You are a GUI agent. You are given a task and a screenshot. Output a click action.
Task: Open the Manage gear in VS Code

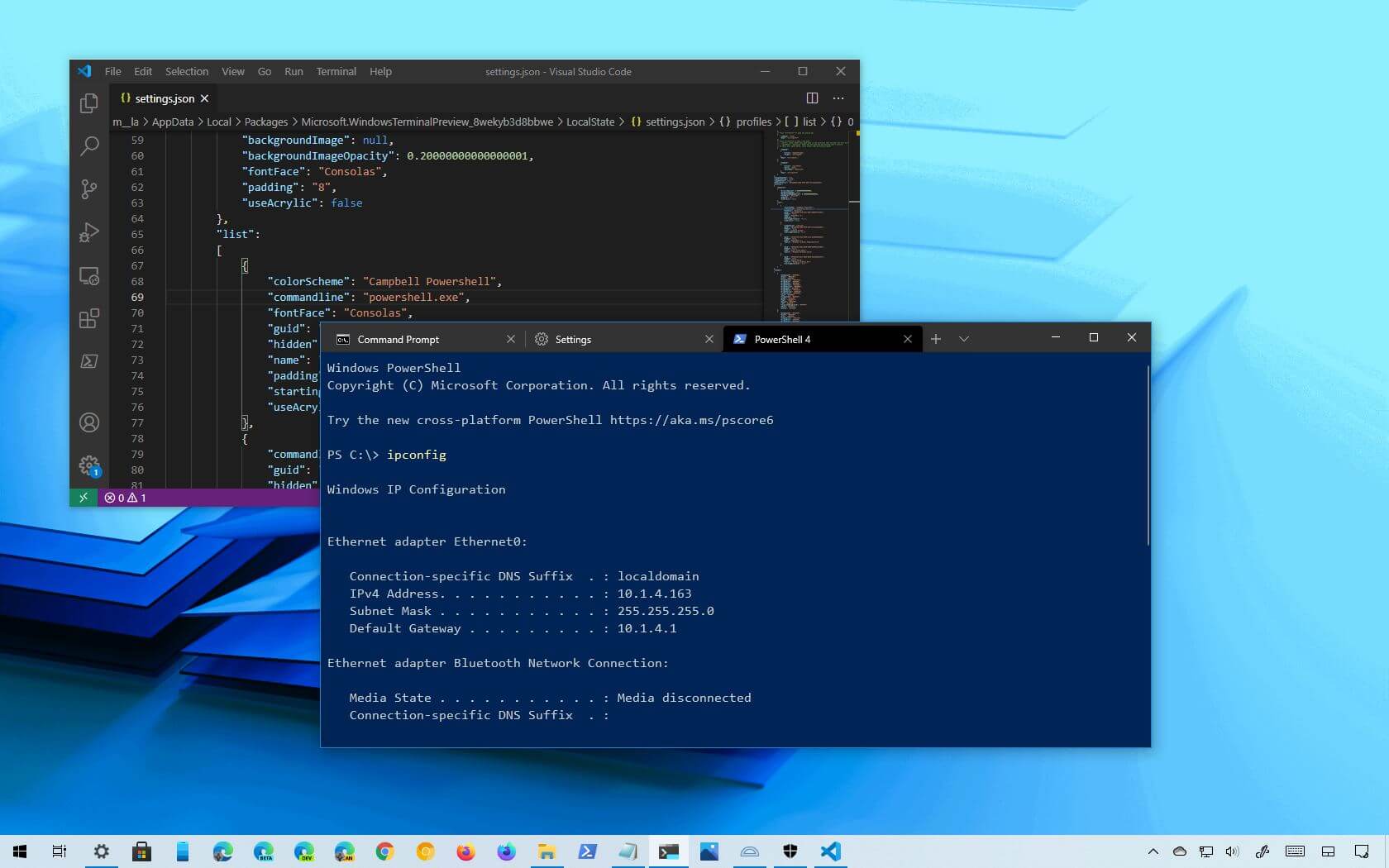(x=89, y=465)
